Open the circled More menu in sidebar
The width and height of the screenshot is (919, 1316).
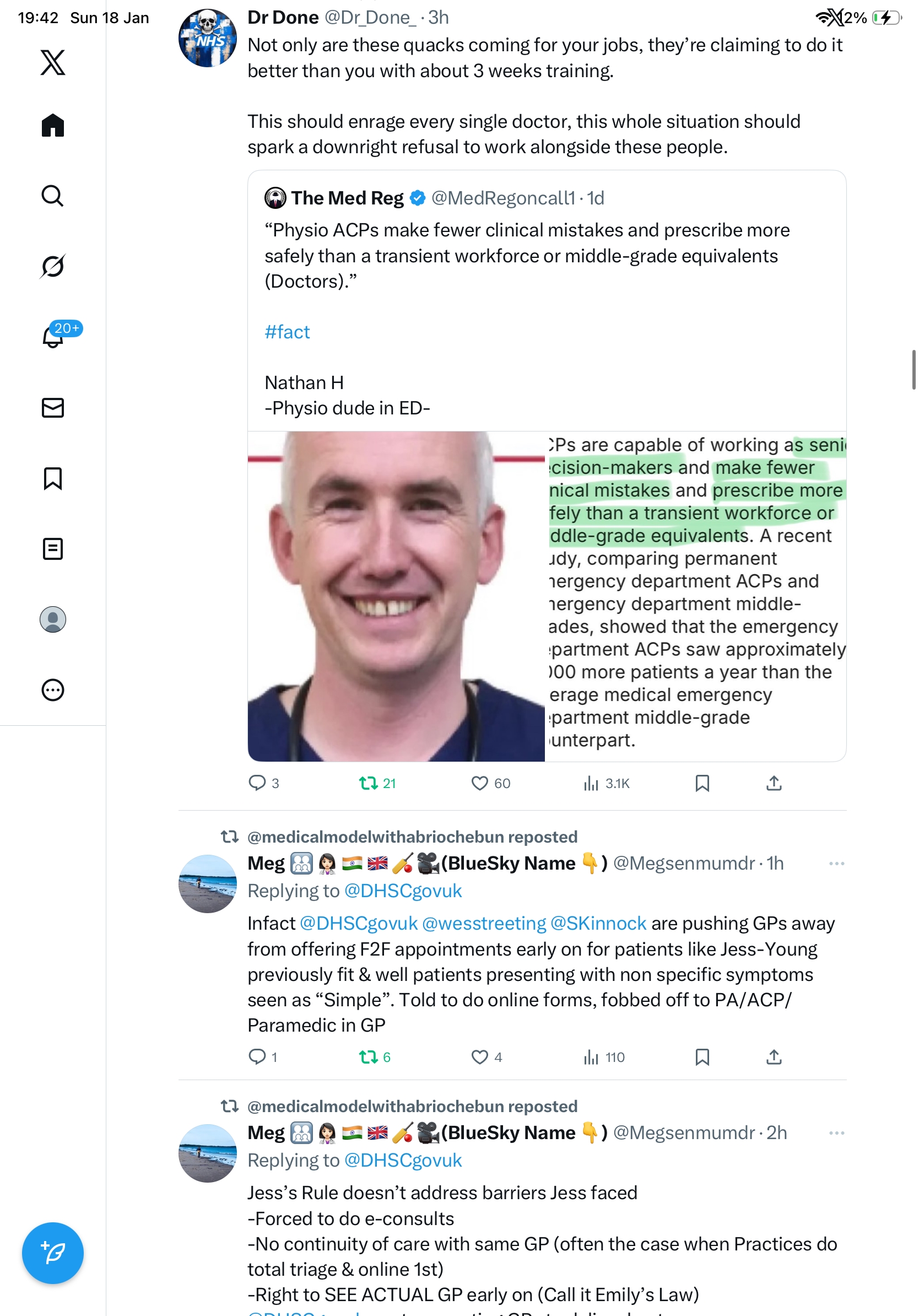53,689
